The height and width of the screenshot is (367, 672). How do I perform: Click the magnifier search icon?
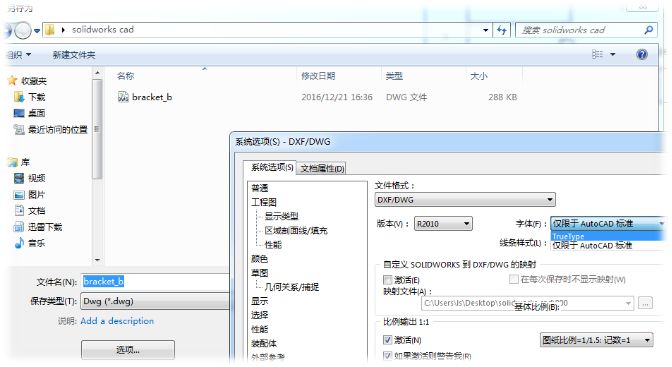649,30
